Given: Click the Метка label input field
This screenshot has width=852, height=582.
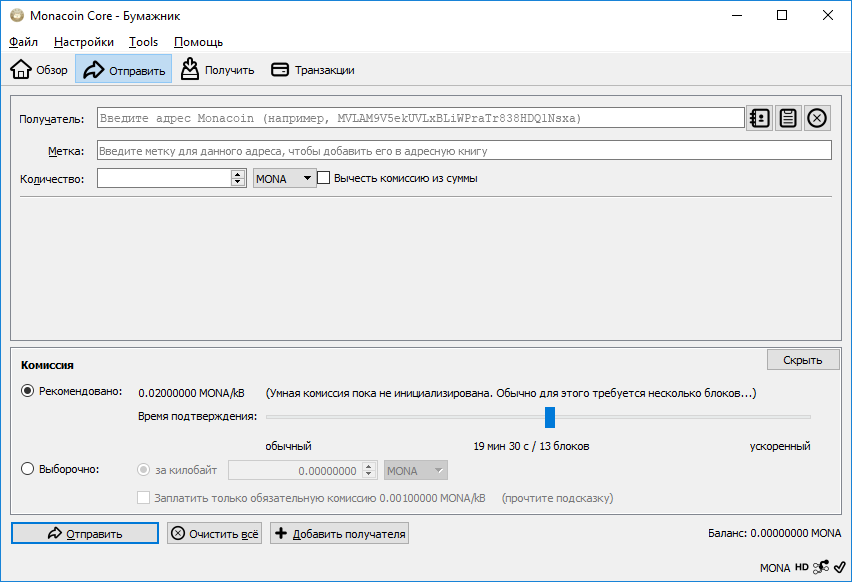Looking at the screenshot, I should click(x=464, y=151).
